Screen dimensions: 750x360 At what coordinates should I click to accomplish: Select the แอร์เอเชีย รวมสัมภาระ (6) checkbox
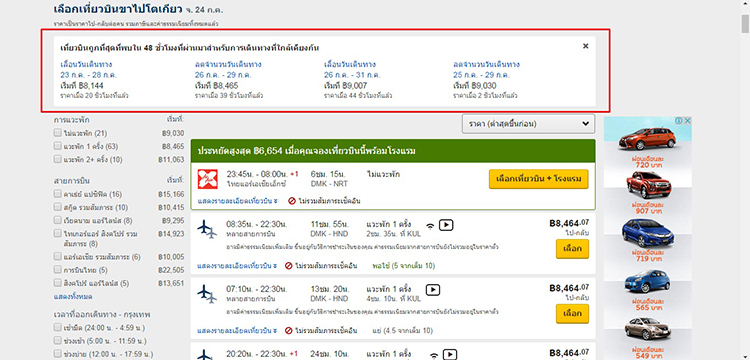pyautogui.click(x=57, y=257)
